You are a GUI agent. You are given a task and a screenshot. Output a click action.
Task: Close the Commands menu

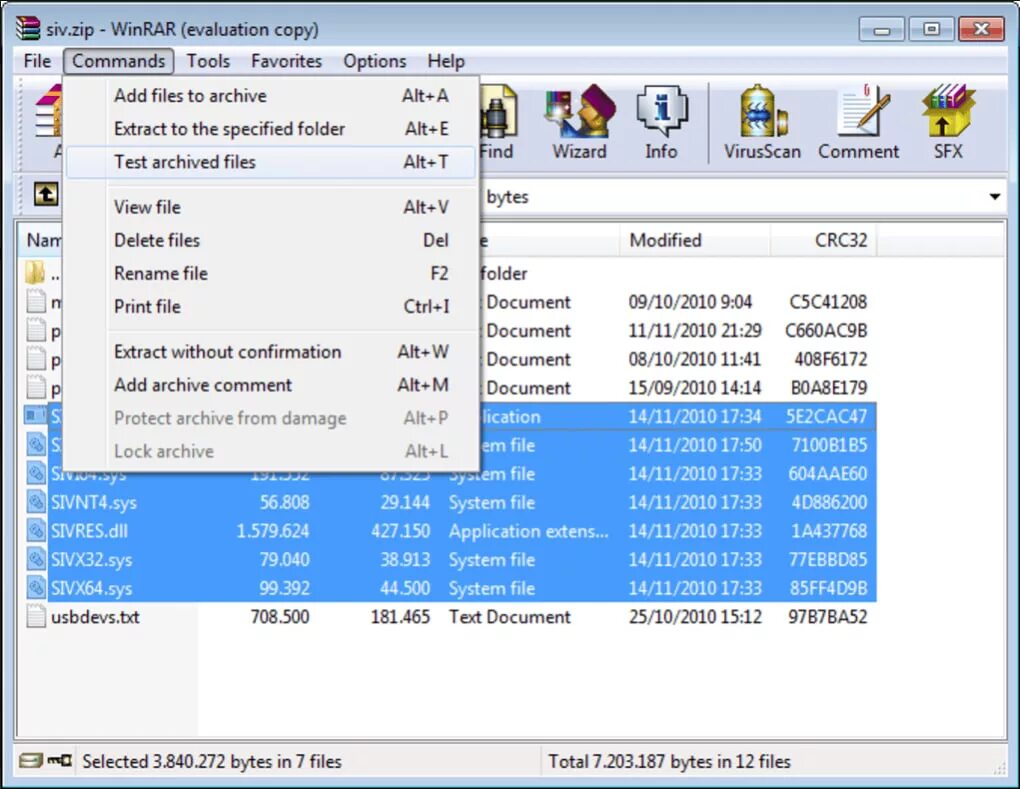[x=118, y=61]
